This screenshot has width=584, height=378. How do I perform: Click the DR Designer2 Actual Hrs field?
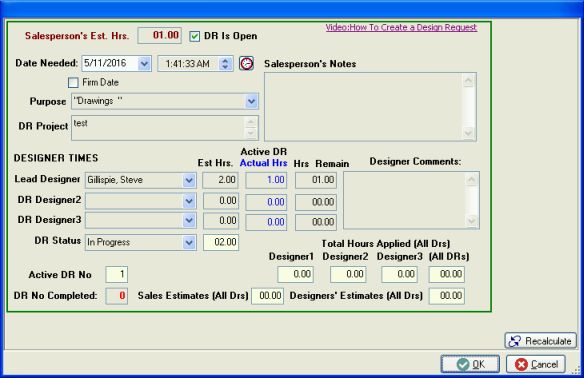click(266, 202)
